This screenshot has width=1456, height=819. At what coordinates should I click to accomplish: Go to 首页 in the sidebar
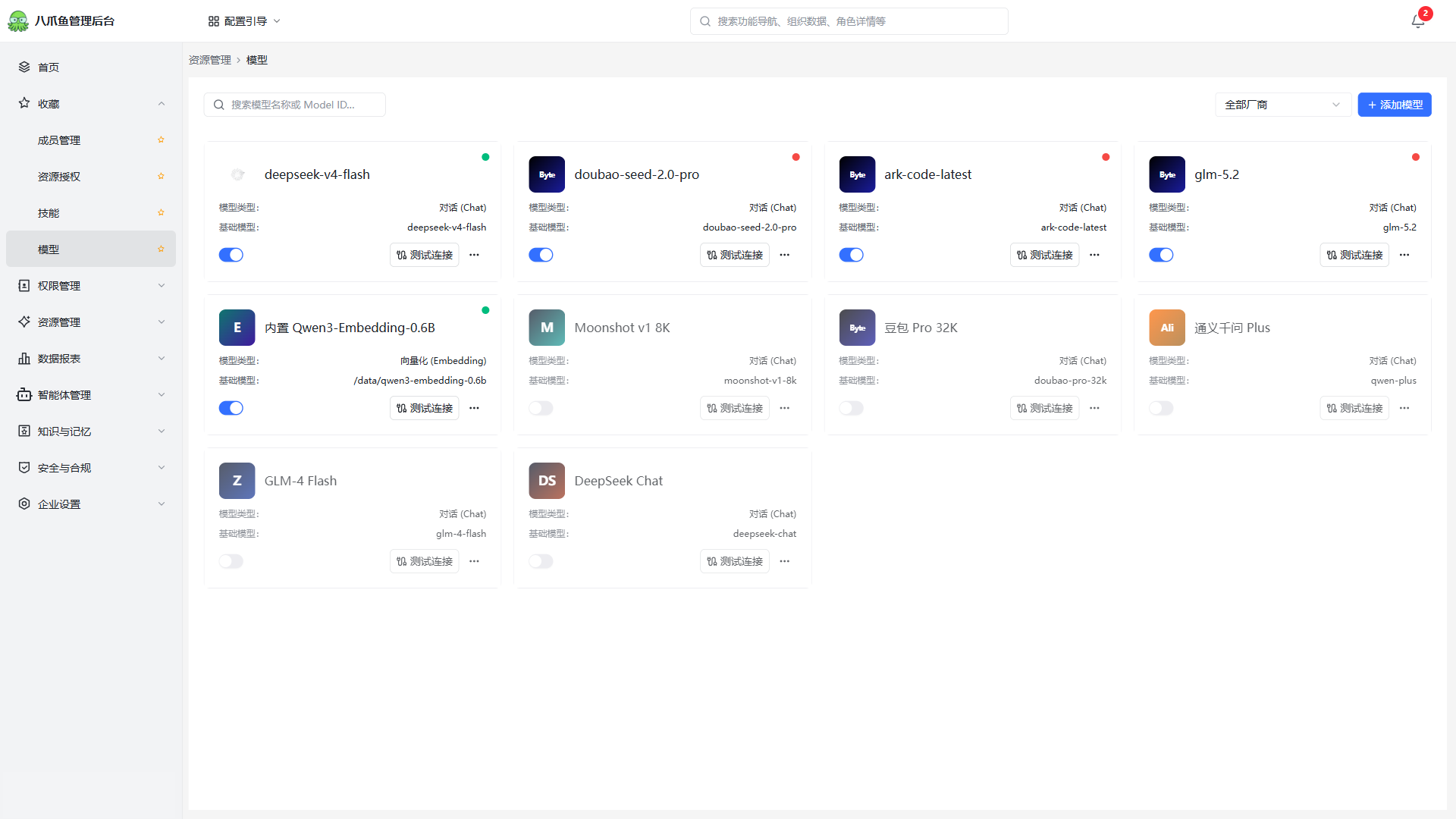tap(91, 67)
